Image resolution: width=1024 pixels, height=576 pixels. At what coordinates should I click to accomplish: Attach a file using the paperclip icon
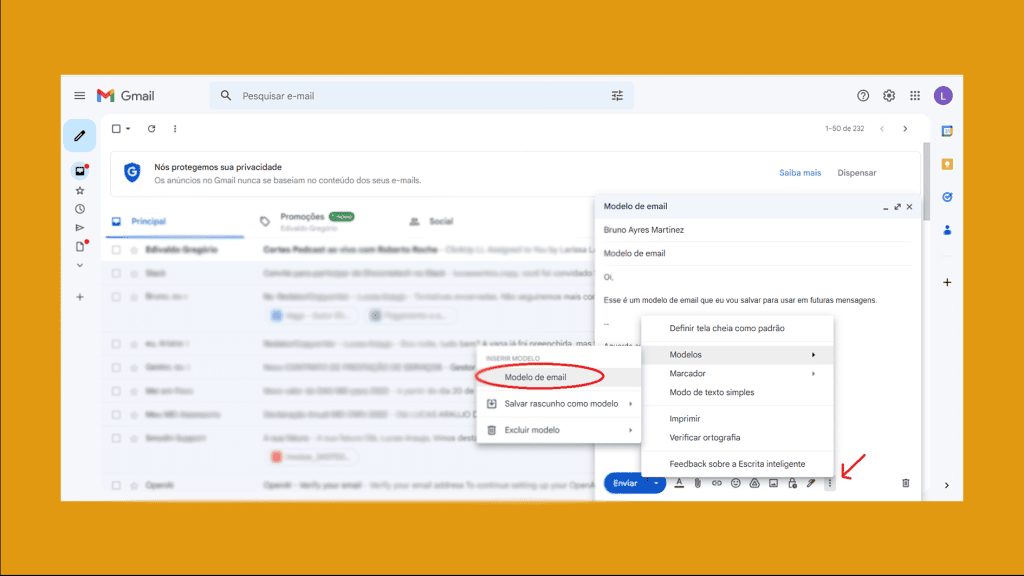(x=697, y=483)
